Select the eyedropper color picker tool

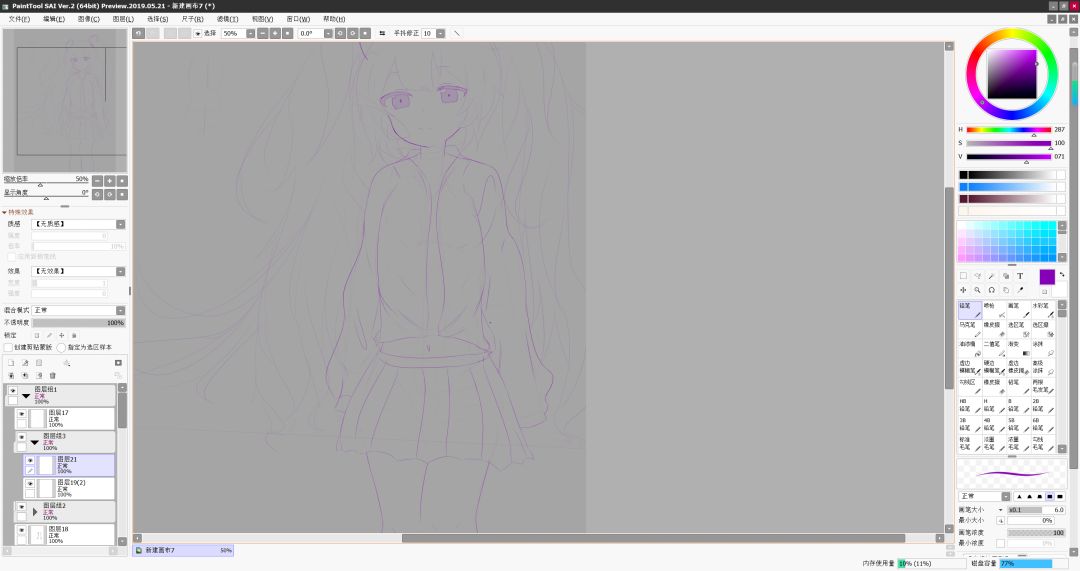pos(1020,290)
